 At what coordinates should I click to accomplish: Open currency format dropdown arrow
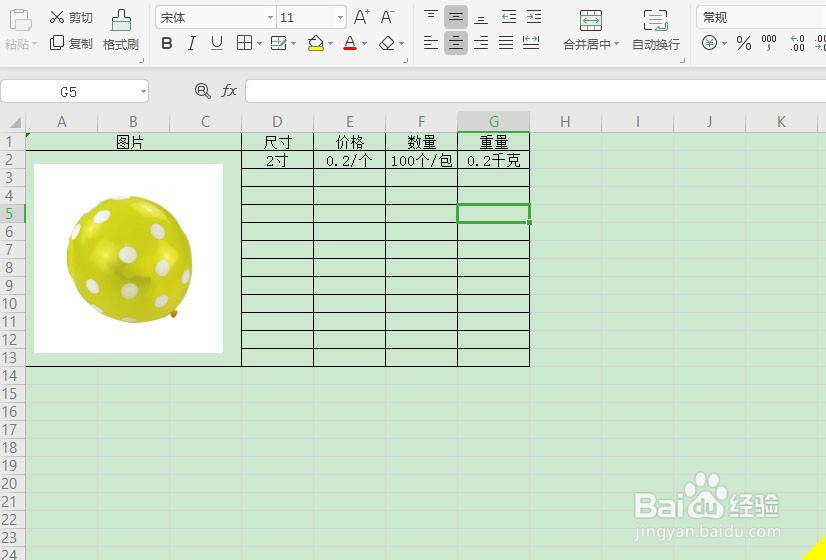coord(724,44)
